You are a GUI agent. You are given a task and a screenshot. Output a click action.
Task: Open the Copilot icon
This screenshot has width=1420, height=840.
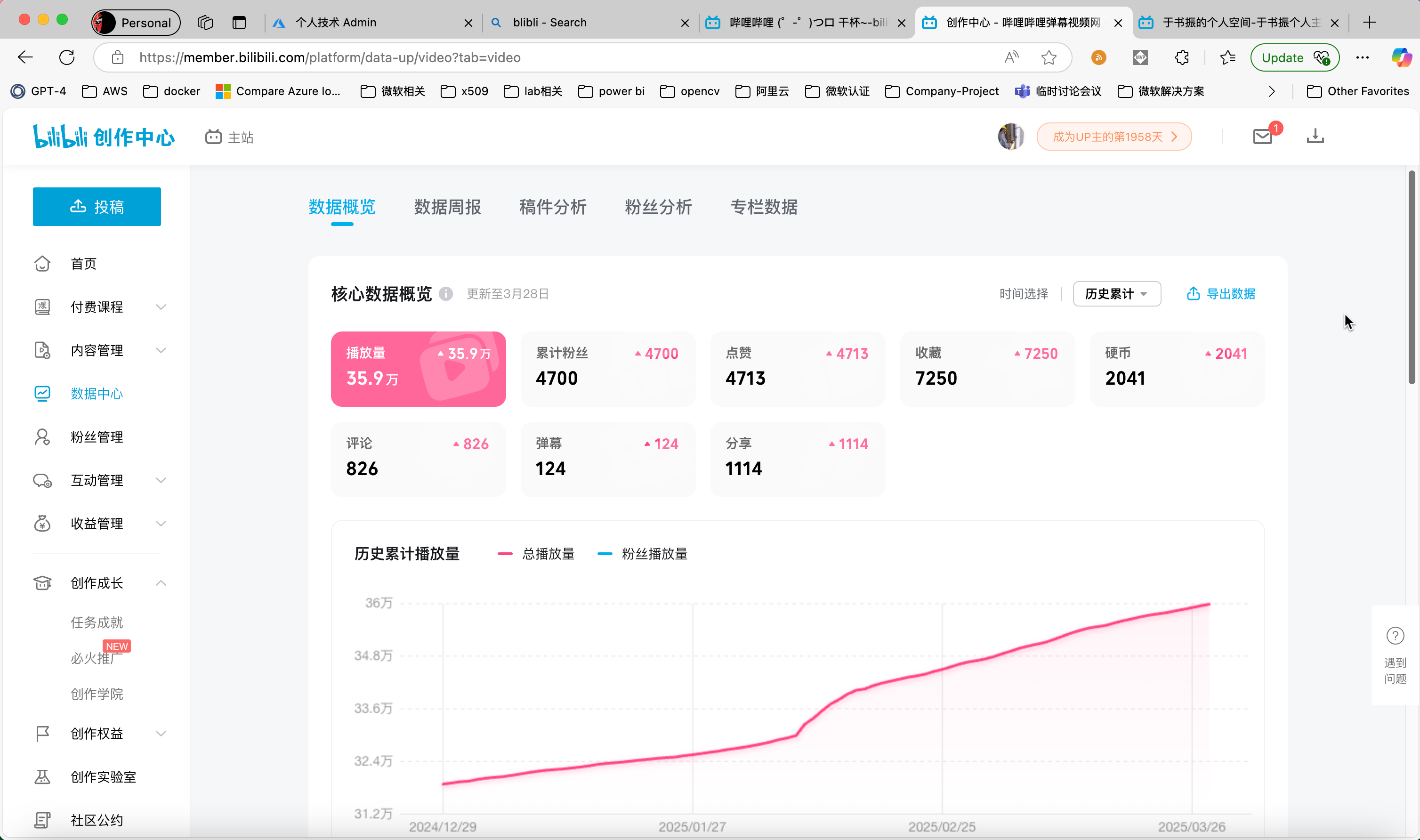click(1401, 57)
